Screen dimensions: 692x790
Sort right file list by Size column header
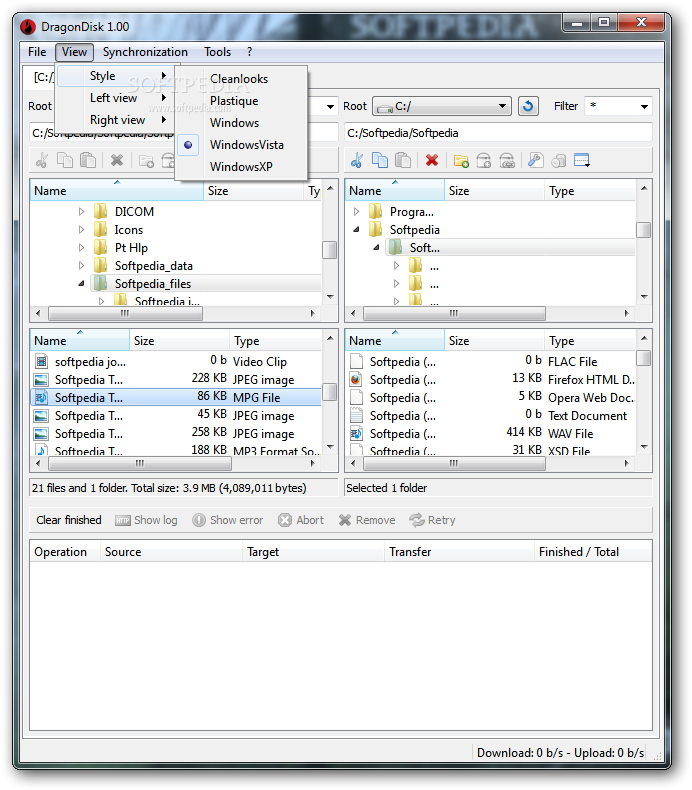(494, 341)
